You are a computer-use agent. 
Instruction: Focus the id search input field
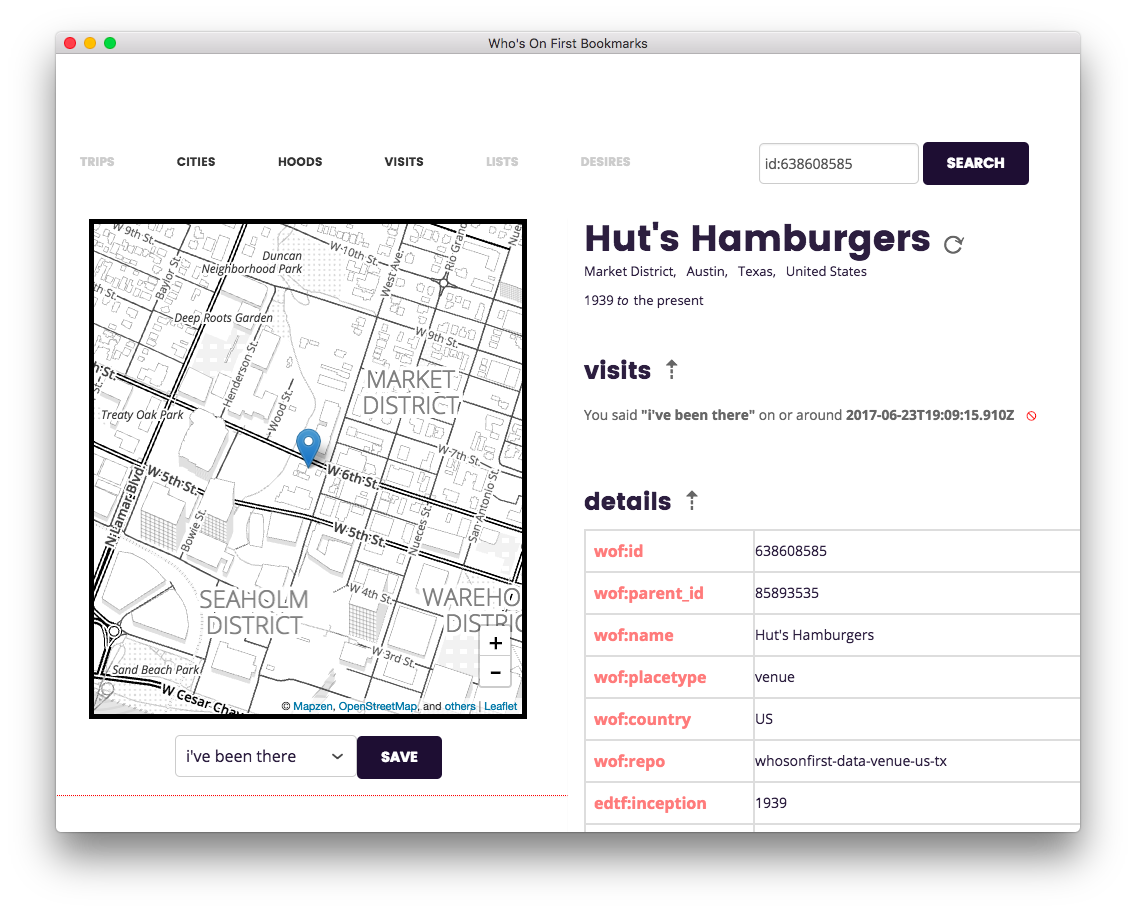[x=838, y=164]
